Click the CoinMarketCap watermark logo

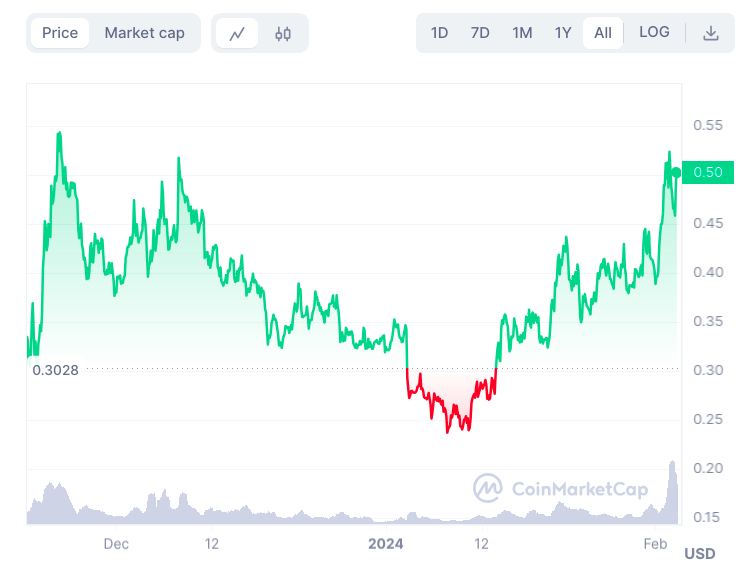(560, 489)
